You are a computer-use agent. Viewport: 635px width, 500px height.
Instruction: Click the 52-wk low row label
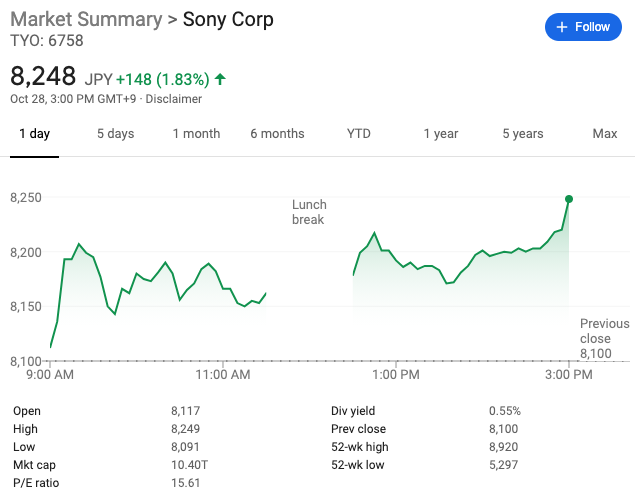[x=358, y=465]
